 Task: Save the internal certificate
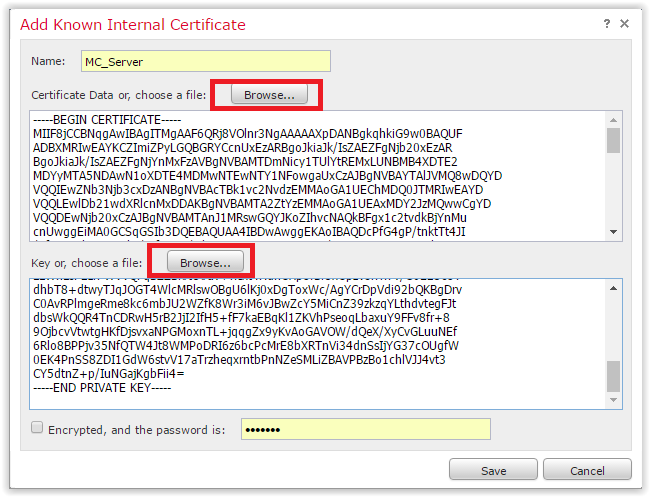tap(494, 470)
